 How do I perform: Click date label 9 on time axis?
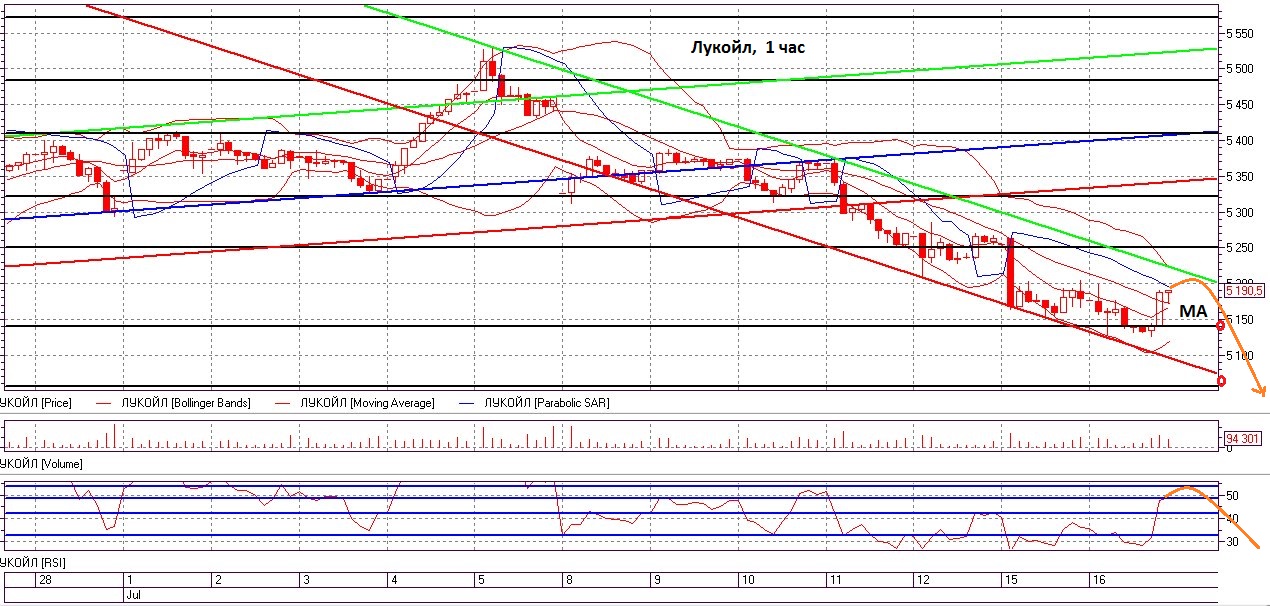657,580
